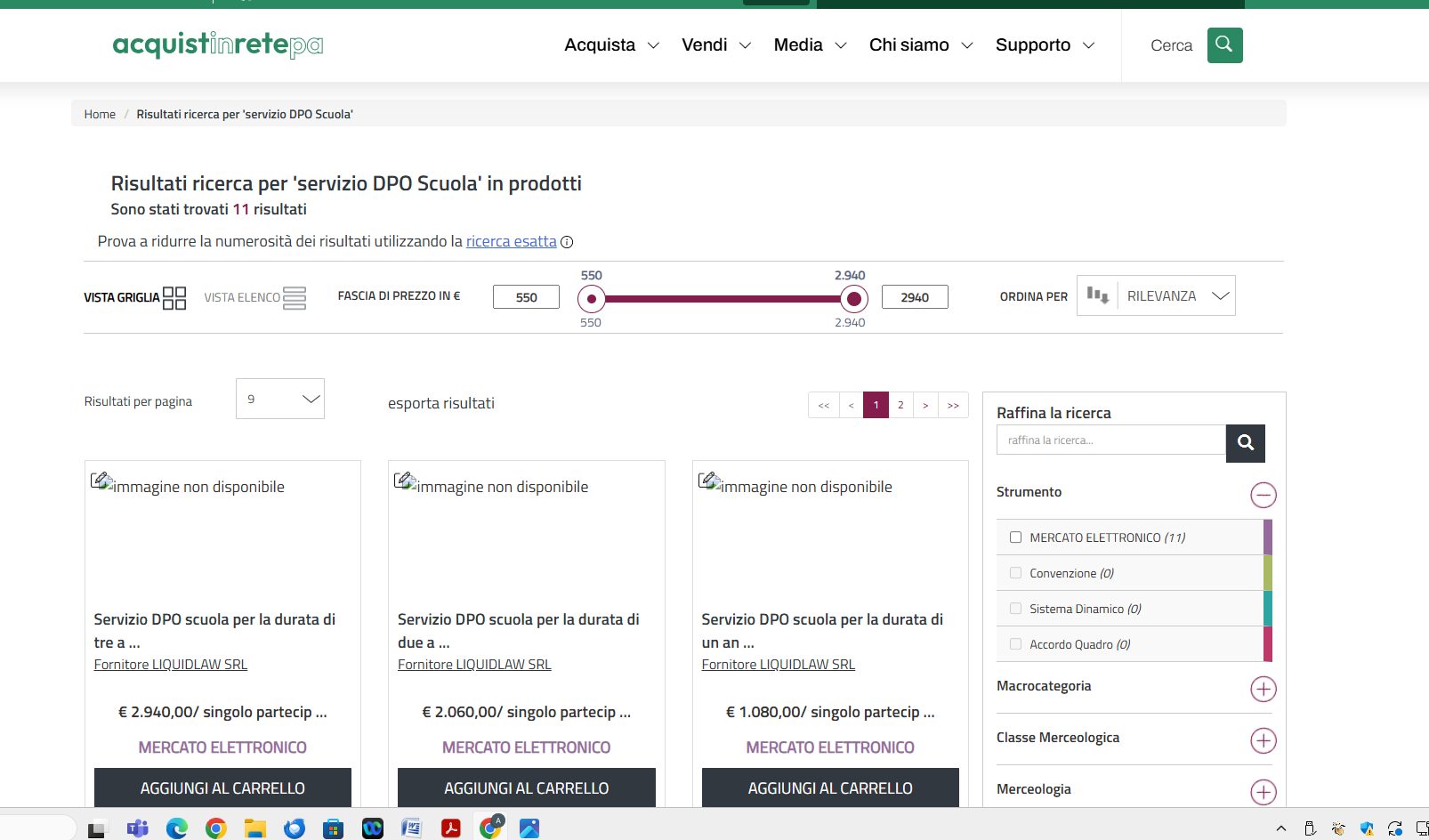Click the green search magnifier icon
Viewport: 1429px width, 840px height.
1224,45
